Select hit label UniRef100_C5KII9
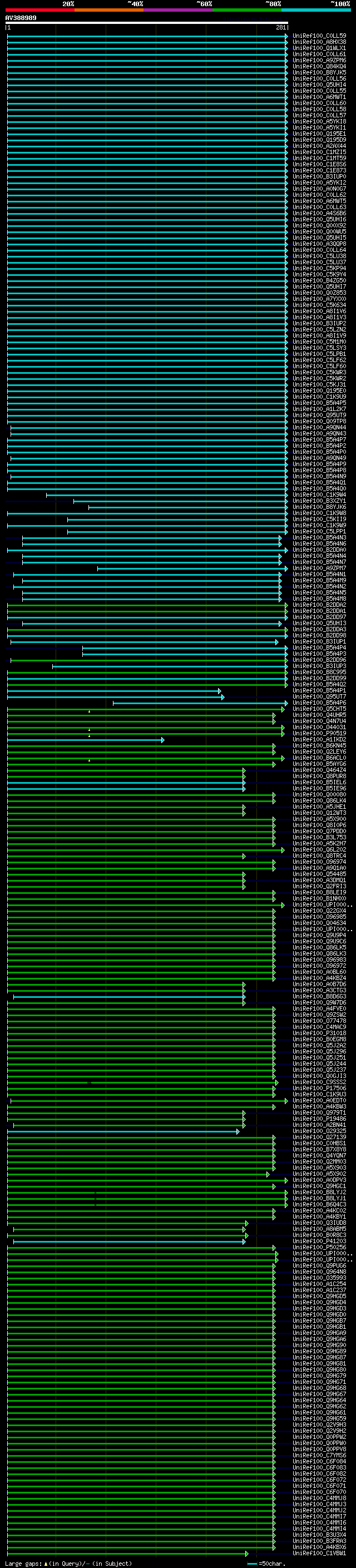This screenshot has height=1568, width=356. [319, 520]
